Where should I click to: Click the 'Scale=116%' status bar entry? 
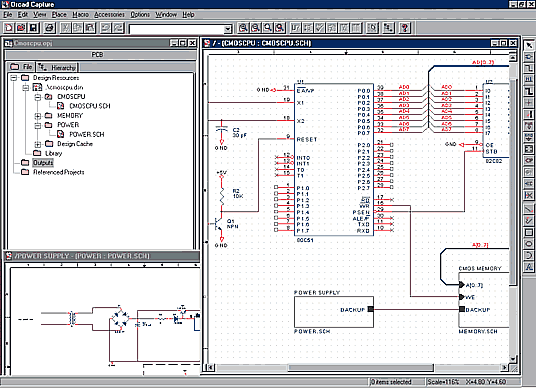[443, 382]
